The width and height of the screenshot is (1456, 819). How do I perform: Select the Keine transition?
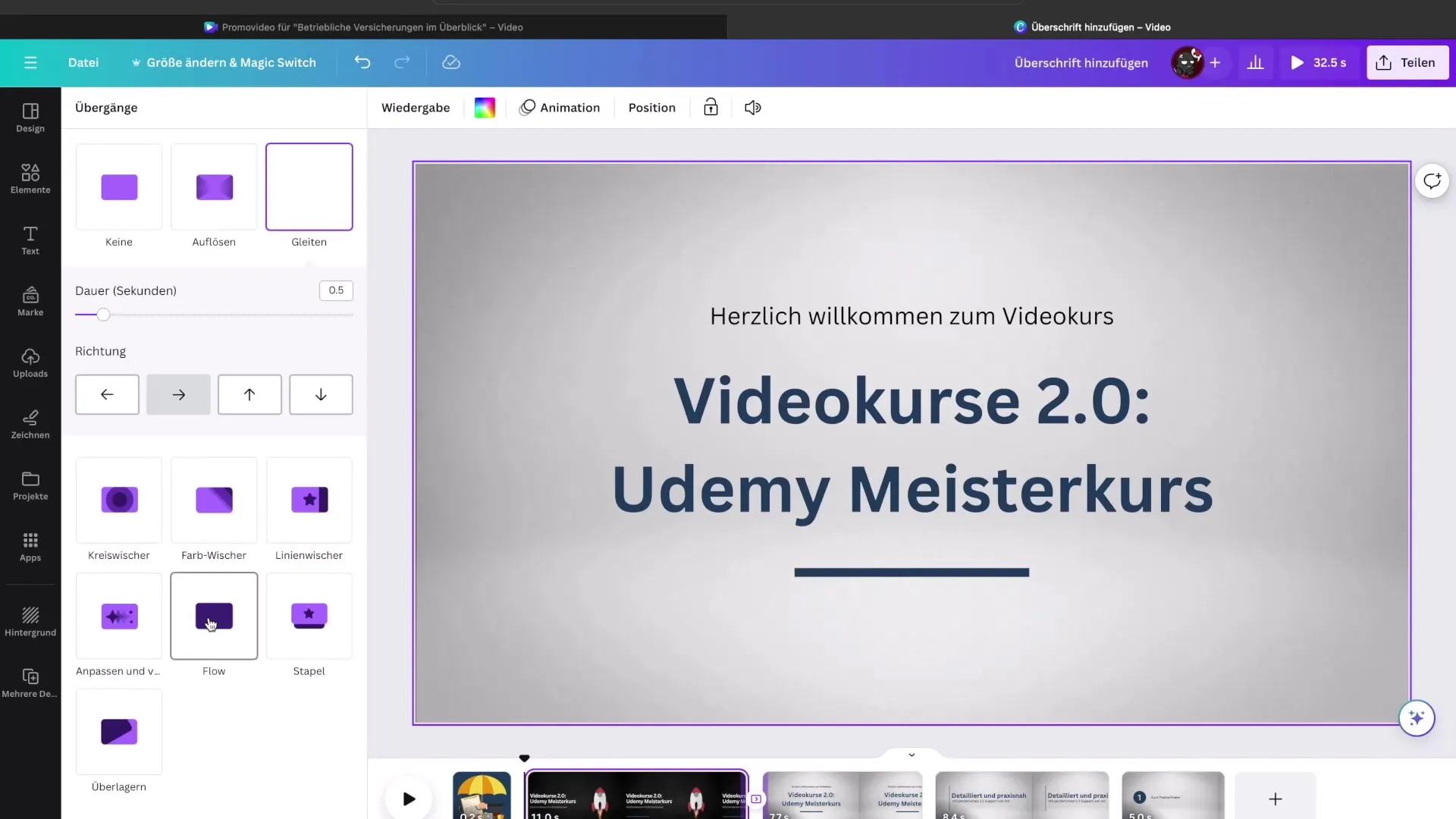119,187
